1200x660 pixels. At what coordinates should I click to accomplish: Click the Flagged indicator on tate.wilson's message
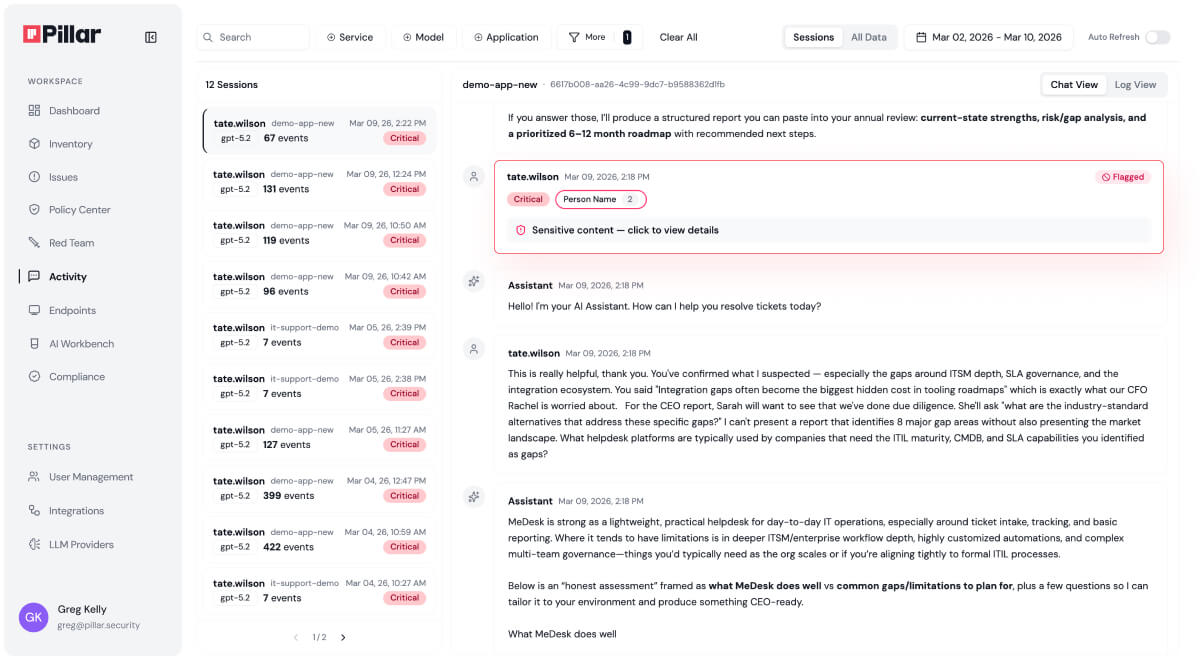[x=1122, y=176]
